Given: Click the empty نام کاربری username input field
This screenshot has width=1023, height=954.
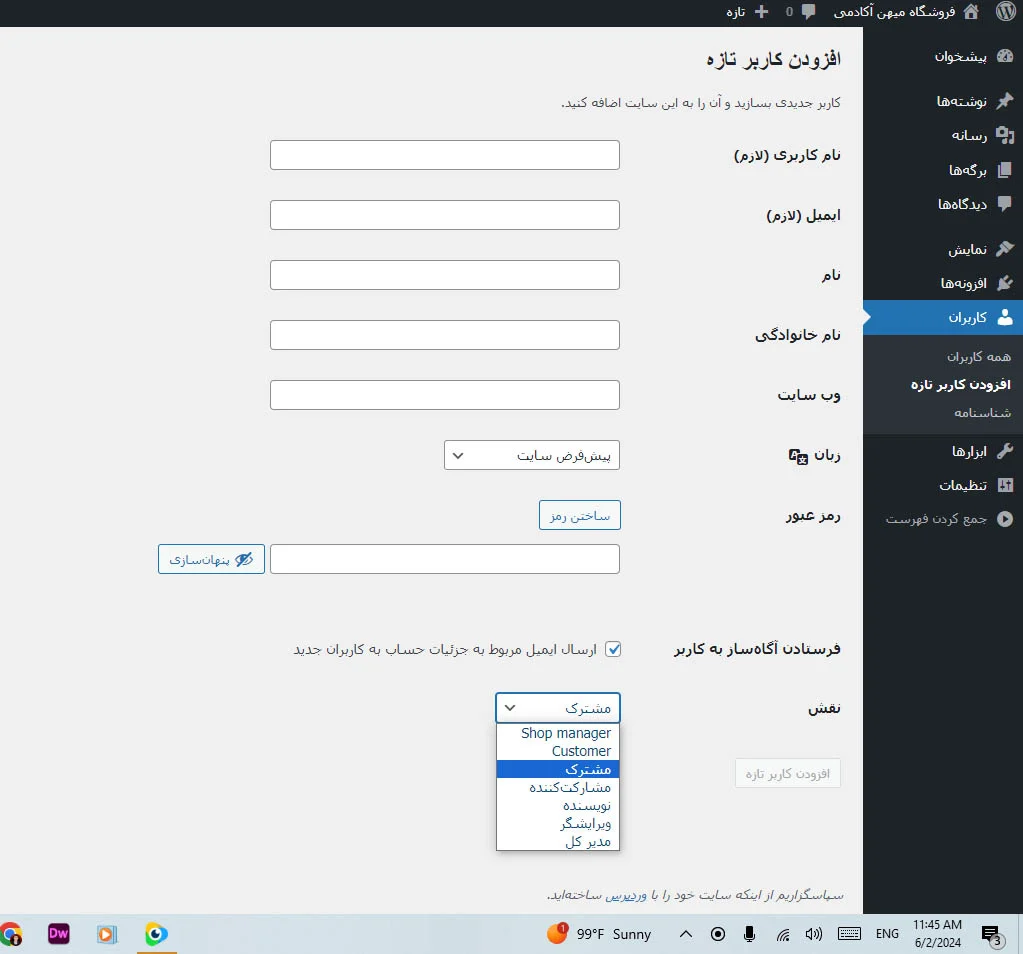Looking at the screenshot, I should click(x=444, y=154).
